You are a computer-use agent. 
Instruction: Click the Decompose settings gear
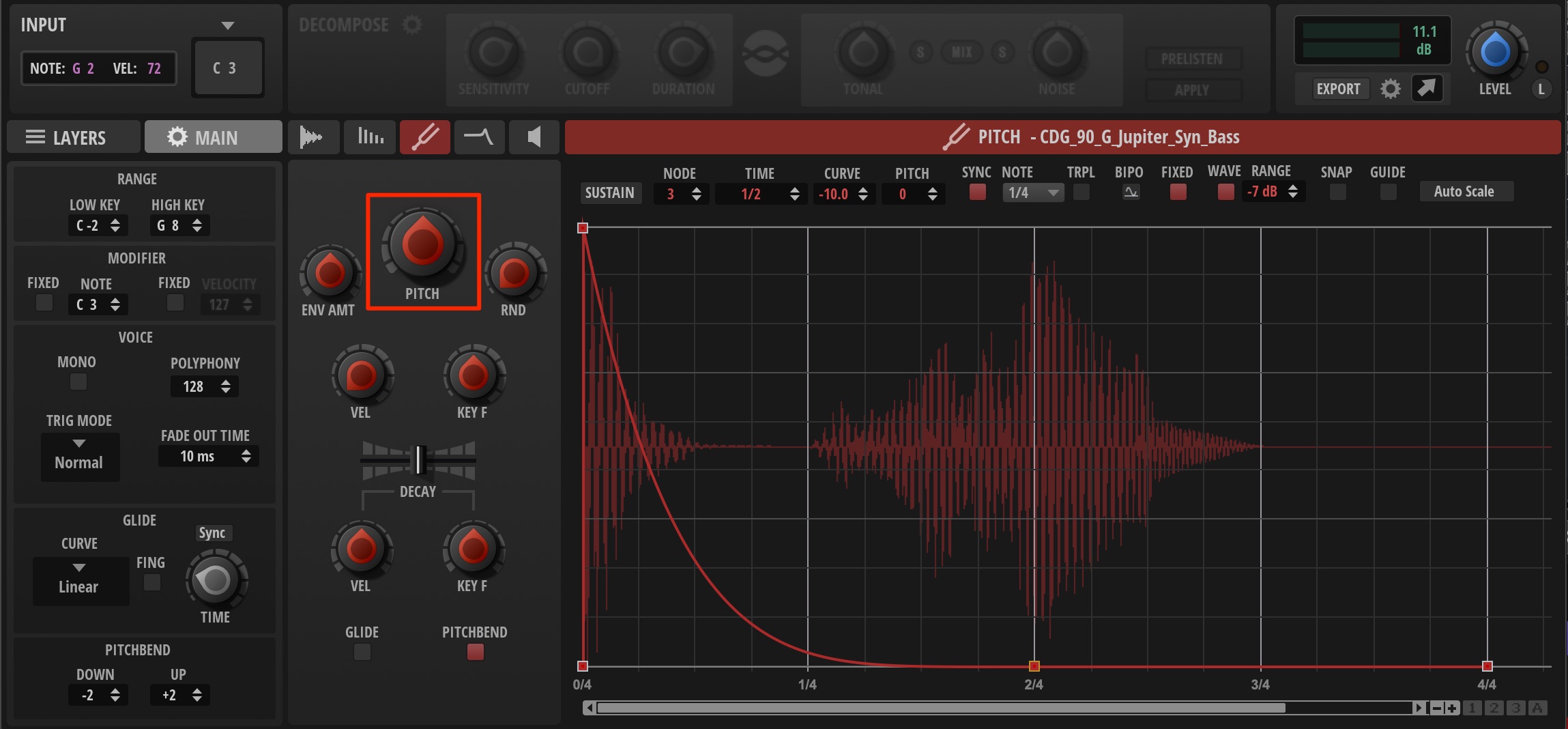pos(412,25)
